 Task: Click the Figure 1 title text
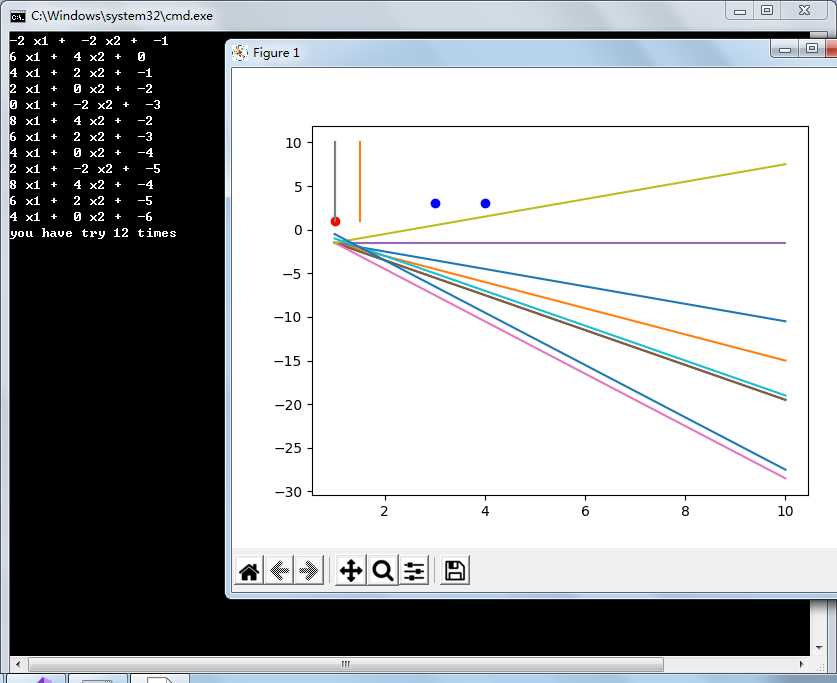(276, 53)
